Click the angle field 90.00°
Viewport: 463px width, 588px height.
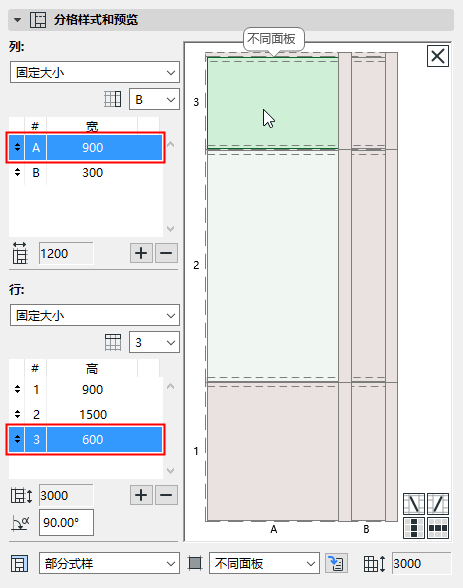tap(66, 522)
